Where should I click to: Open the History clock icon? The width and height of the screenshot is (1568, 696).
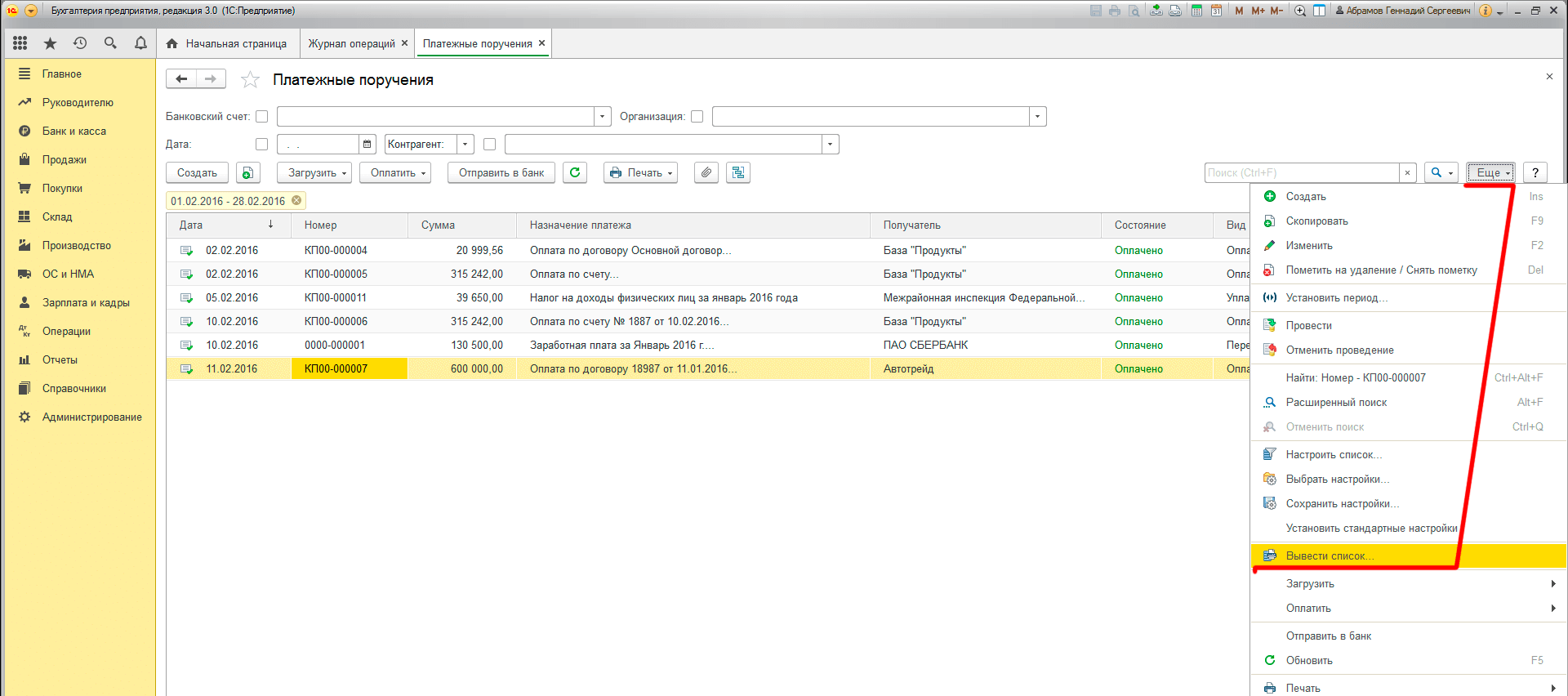[x=80, y=43]
